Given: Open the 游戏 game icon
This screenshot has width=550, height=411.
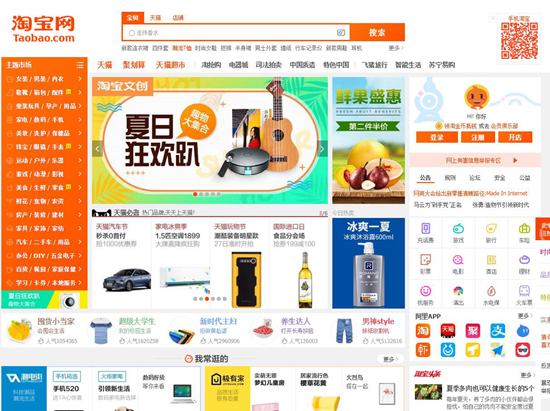Looking at the screenshot, I should (x=458, y=233).
